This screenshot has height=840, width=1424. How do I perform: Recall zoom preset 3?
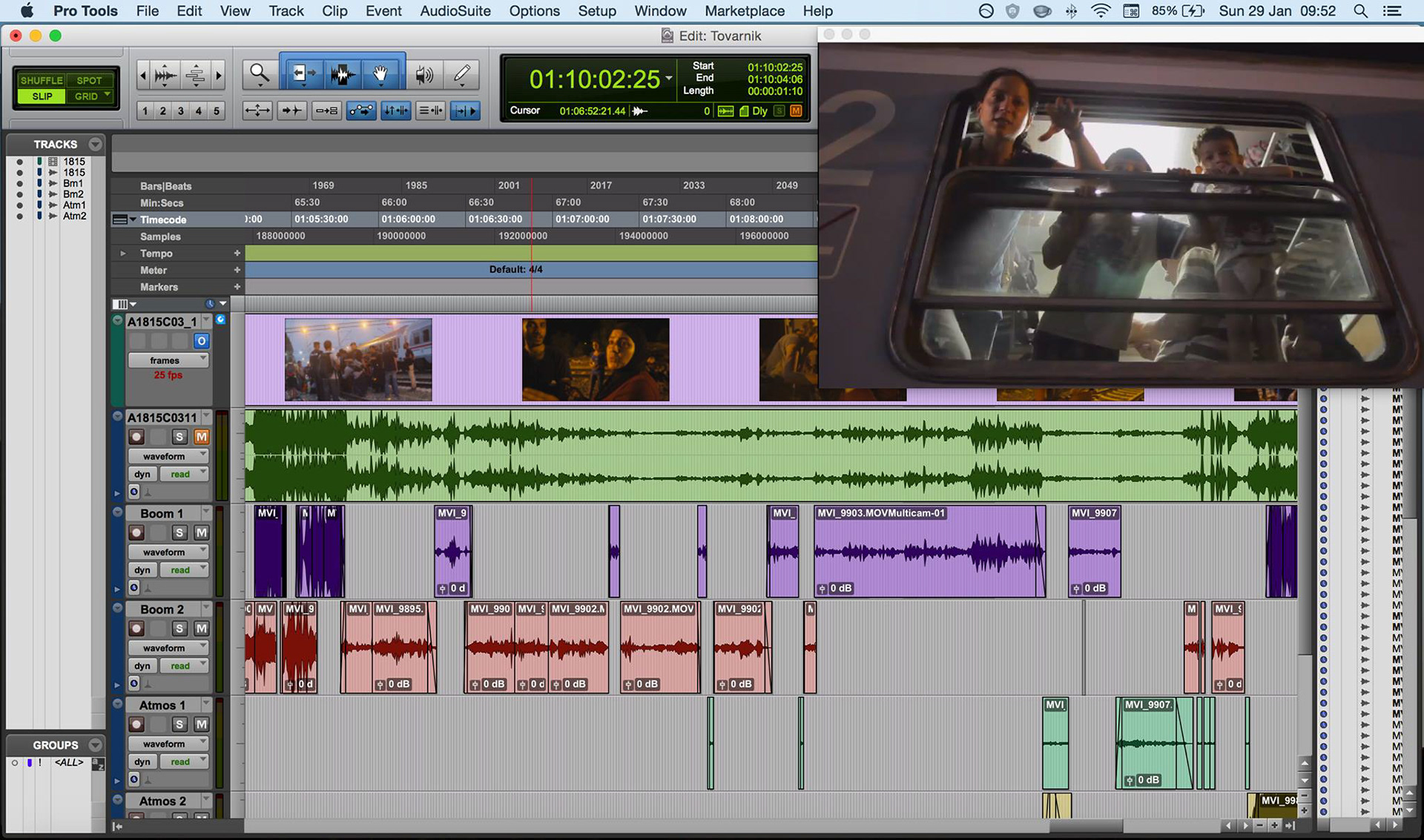pos(180,111)
